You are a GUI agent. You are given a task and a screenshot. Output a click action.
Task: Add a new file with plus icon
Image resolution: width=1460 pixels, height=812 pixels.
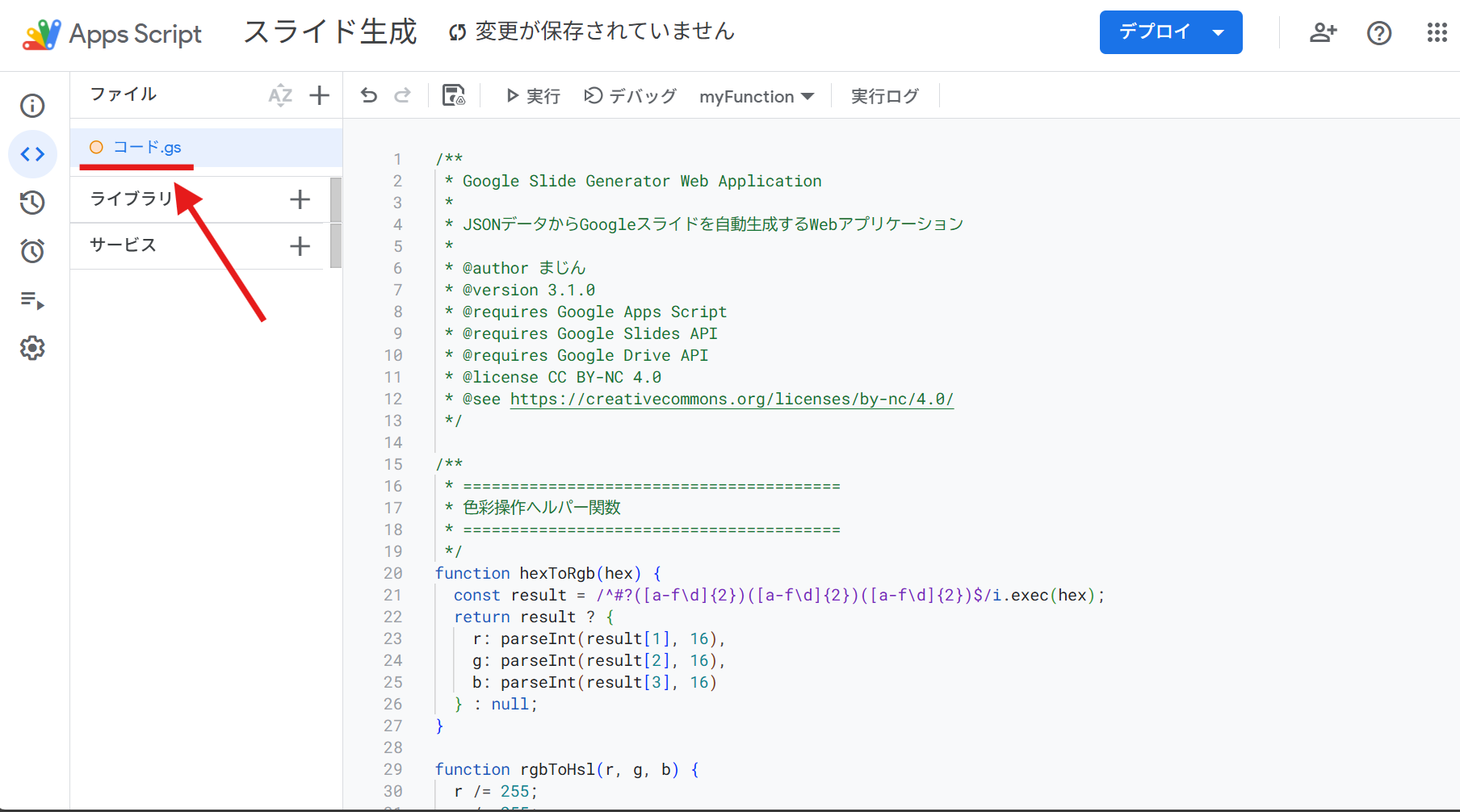point(320,95)
